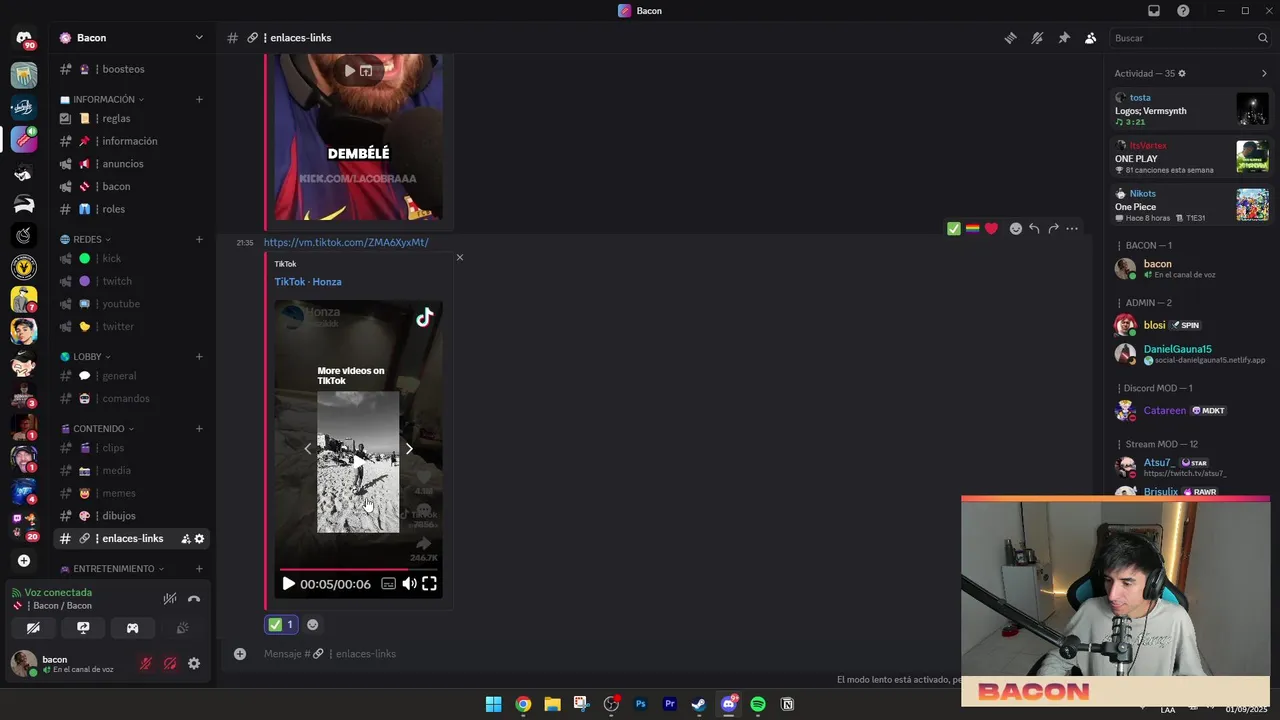Toggle channel notification mute bell icon
Screen dimensions: 1280x720
[1037, 38]
